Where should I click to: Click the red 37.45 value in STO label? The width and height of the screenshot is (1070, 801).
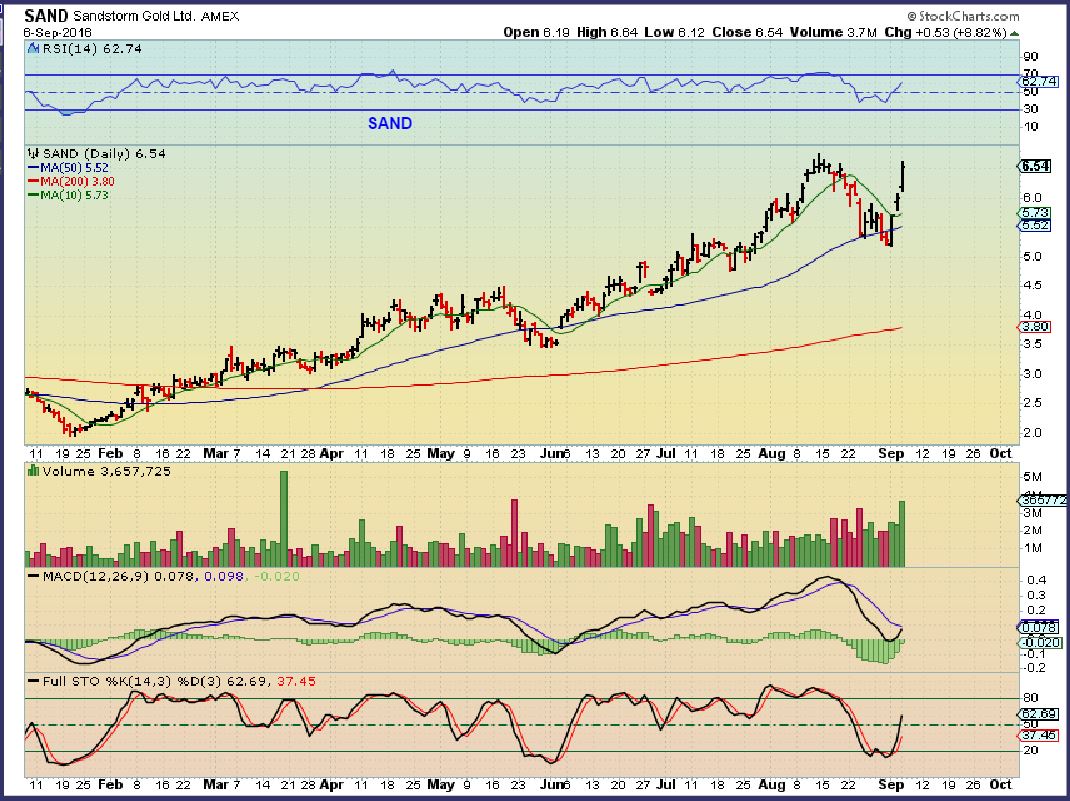[x=297, y=681]
